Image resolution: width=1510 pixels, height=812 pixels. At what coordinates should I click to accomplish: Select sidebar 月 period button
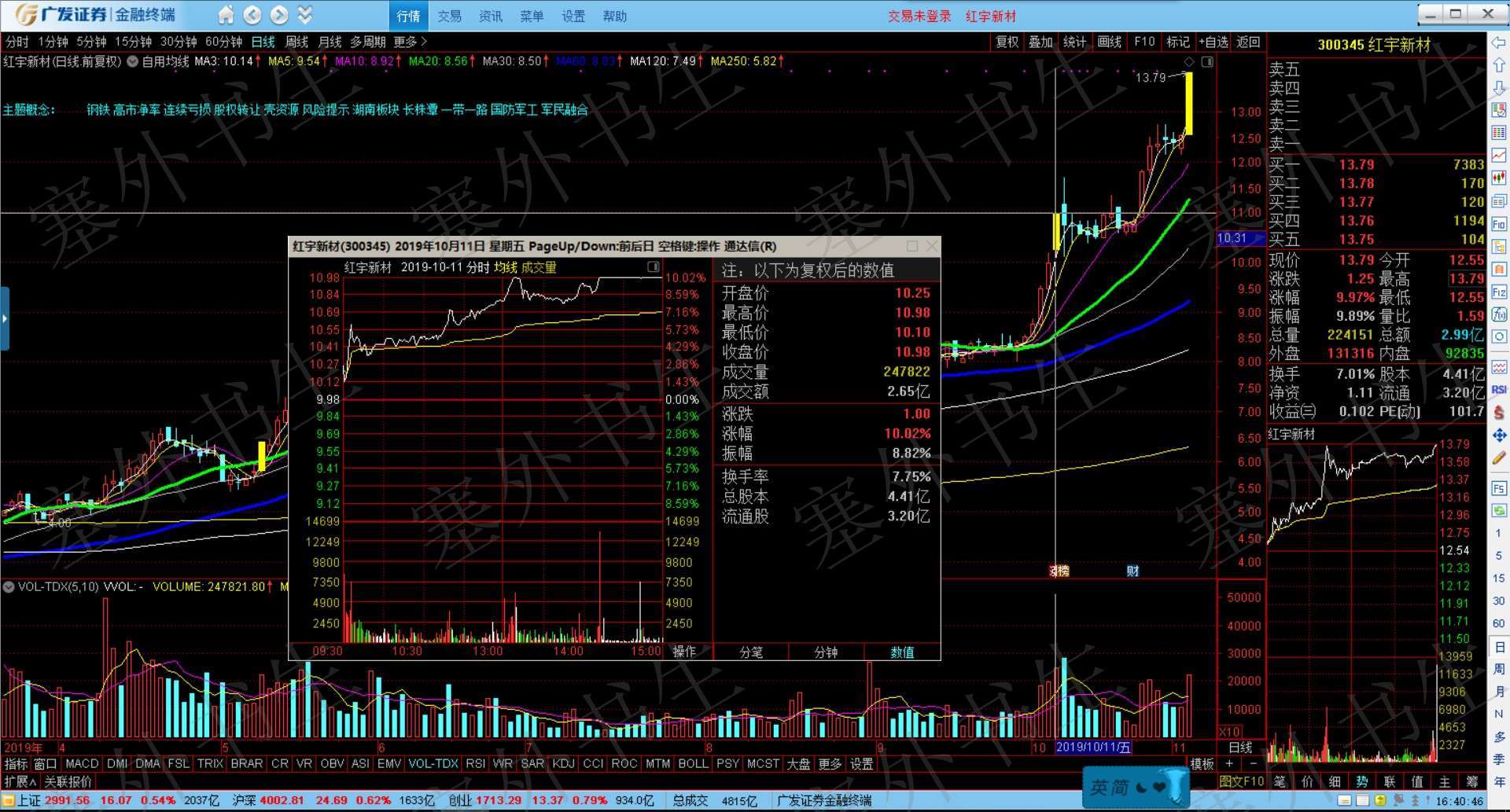pyautogui.click(x=1499, y=692)
